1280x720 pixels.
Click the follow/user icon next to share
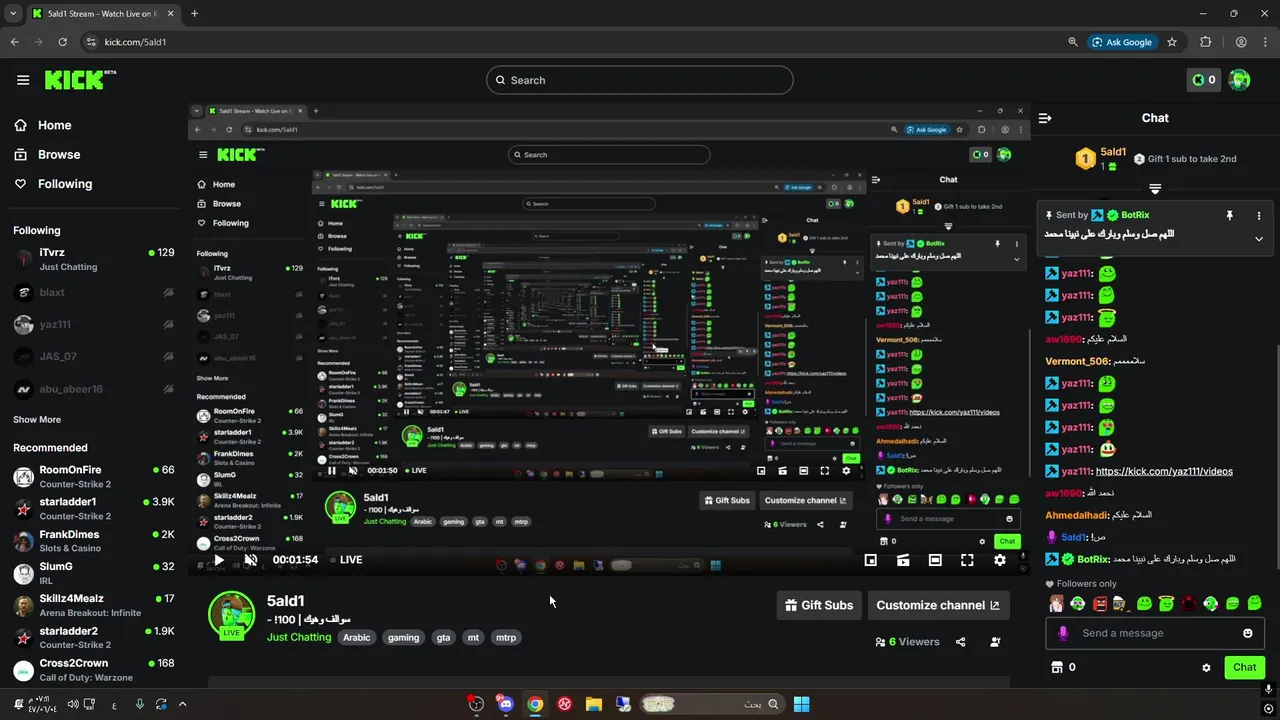click(x=995, y=642)
